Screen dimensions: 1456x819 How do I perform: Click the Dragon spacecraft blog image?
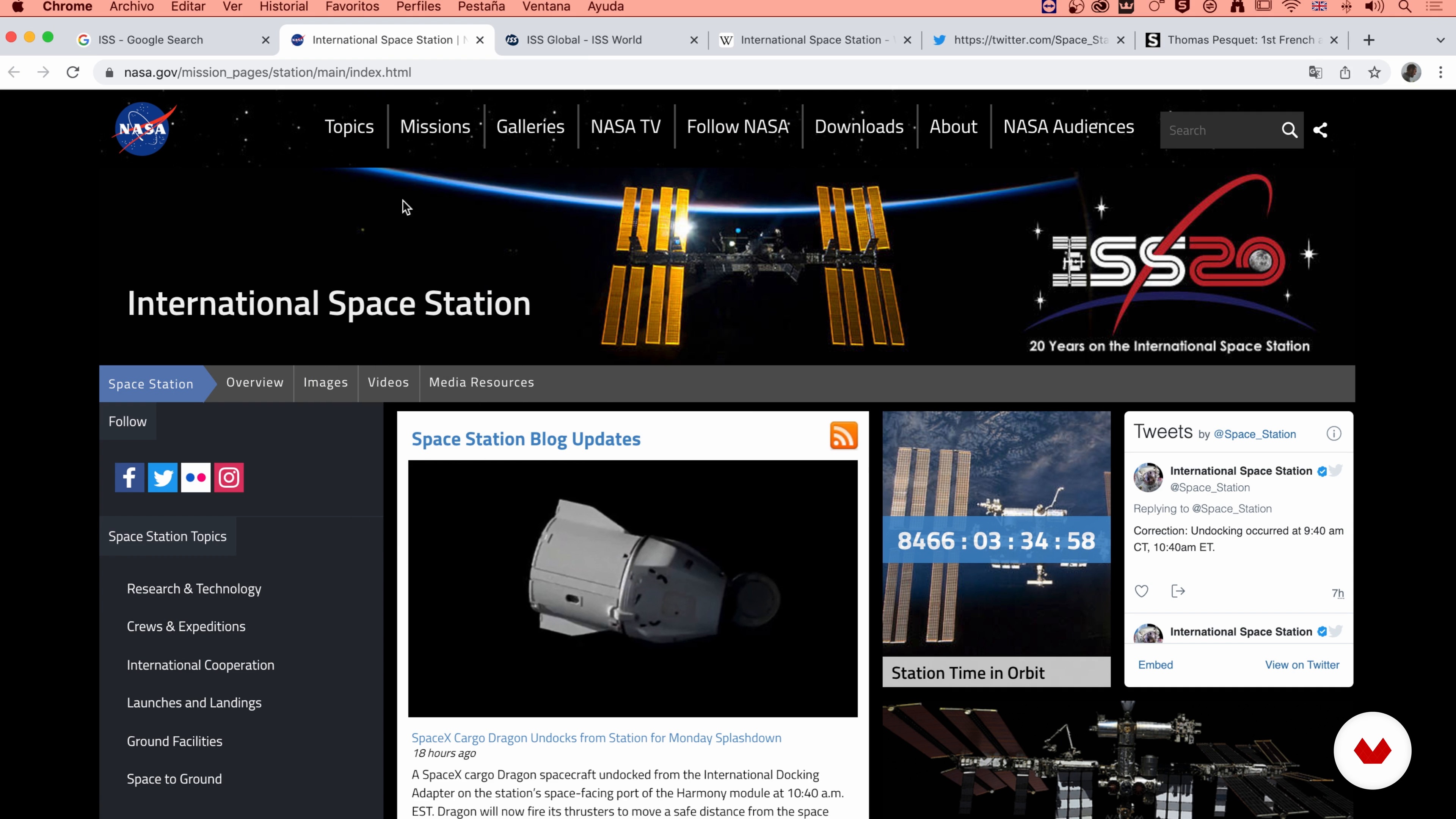(632, 589)
